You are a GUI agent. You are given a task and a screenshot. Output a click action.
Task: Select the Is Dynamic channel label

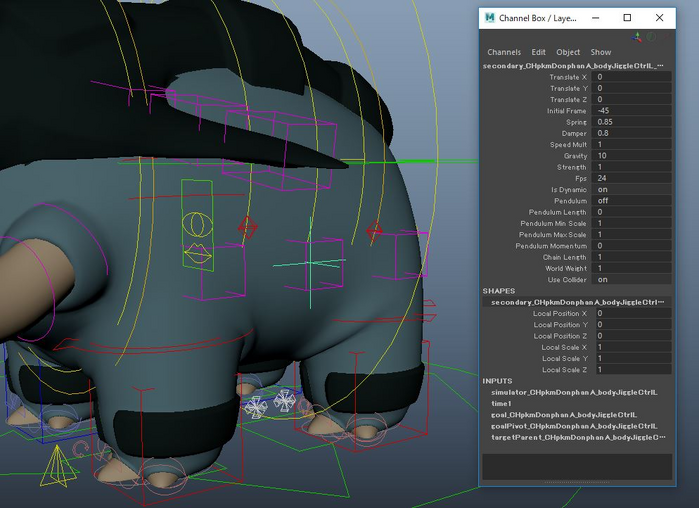click(569, 190)
